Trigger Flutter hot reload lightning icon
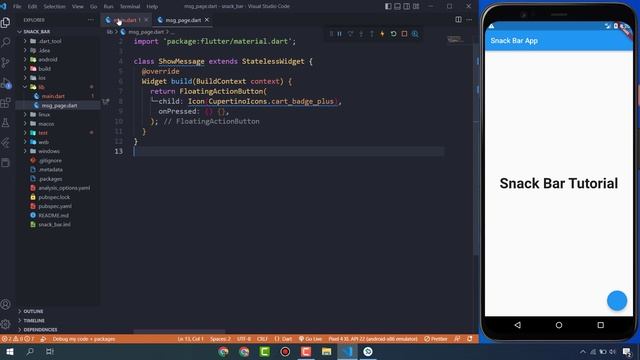Viewport: 640px width, 360px height. click(382, 34)
